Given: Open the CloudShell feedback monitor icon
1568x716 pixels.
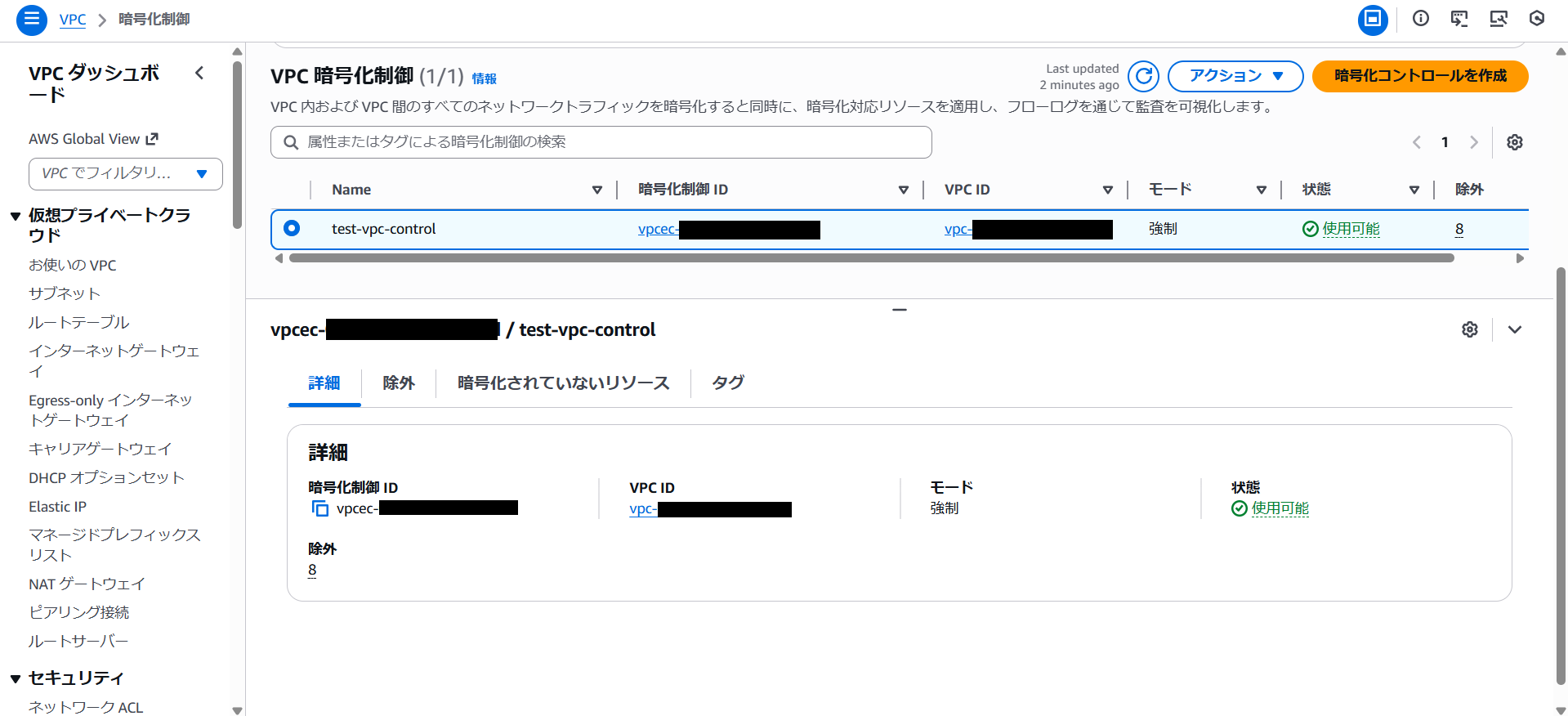Looking at the screenshot, I should coord(1459,19).
